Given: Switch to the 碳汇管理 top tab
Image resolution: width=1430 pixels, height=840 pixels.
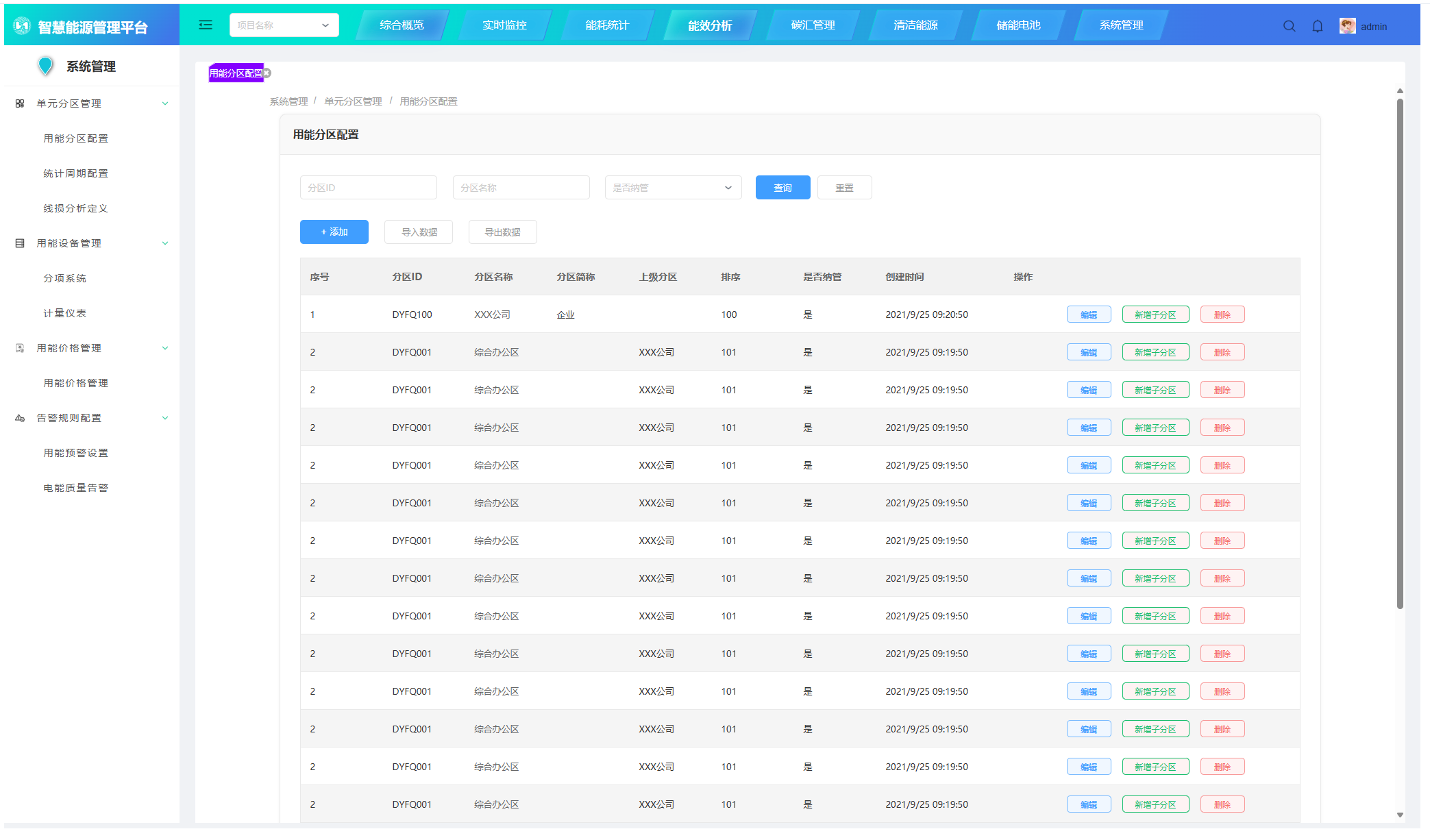Looking at the screenshot, I should pyautogui.click(x=813, y=25).
